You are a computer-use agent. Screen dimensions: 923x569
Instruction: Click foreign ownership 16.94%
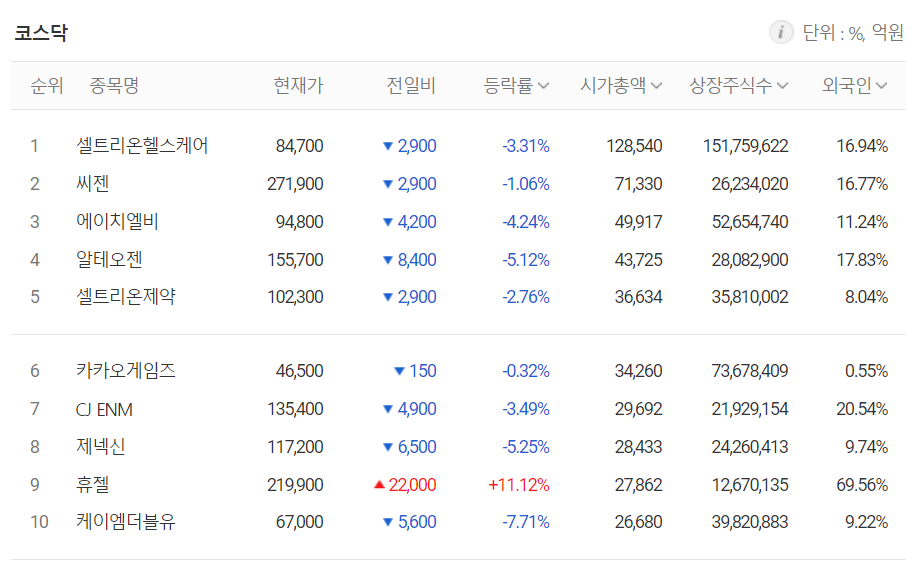coord(862,146)
